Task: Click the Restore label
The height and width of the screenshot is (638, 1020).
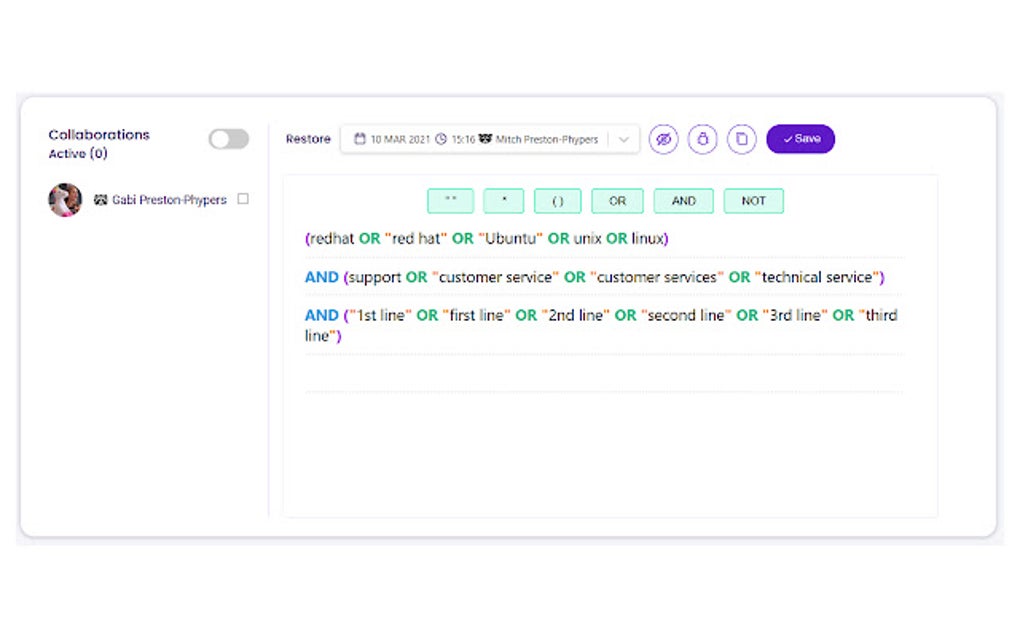Action: [x=307, y=139]
